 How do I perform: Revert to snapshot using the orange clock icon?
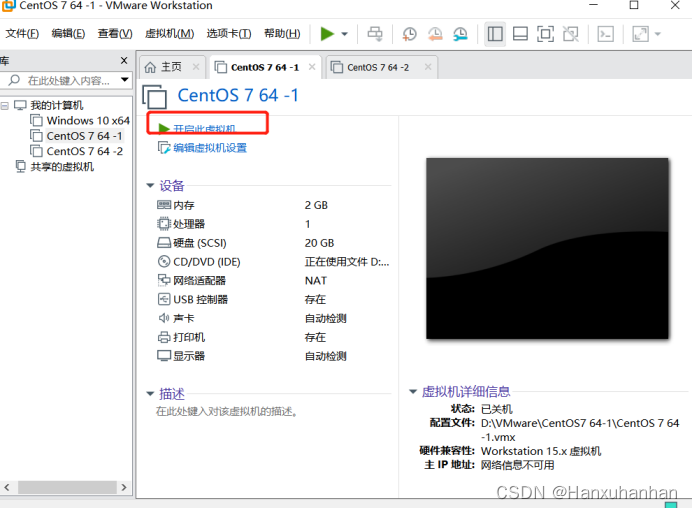coord(435,34)
